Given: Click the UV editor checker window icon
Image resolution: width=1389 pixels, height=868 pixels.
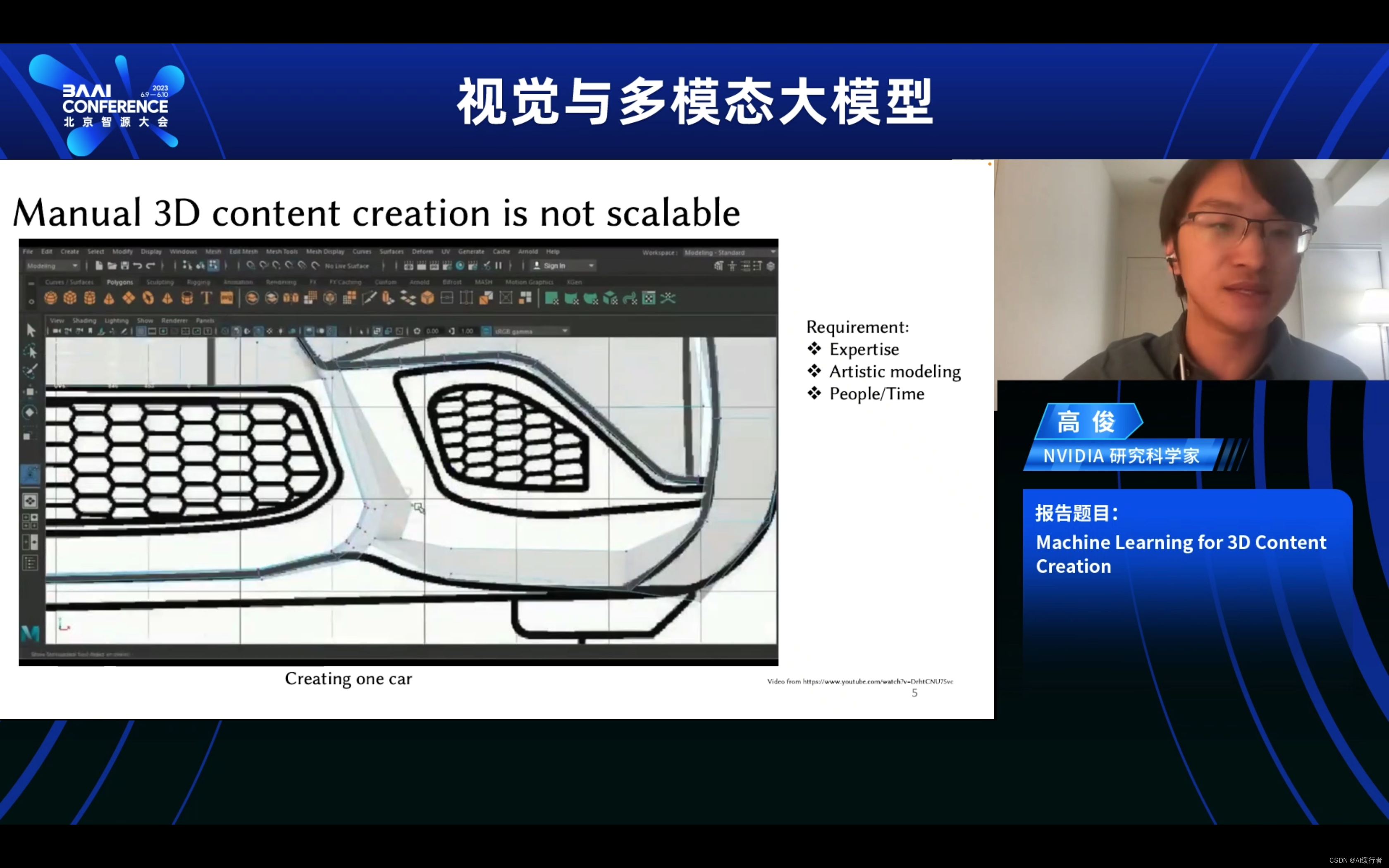Looking at the screenshot, I should (x=649, y=298).
